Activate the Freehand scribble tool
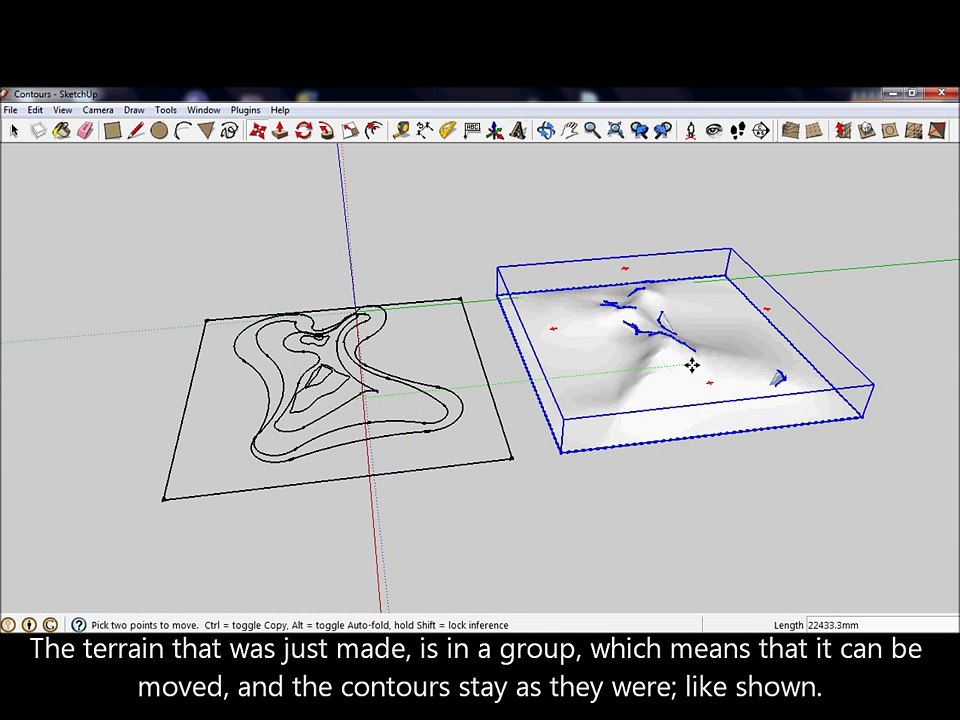The image size is (960, 720). click(230, 130)
